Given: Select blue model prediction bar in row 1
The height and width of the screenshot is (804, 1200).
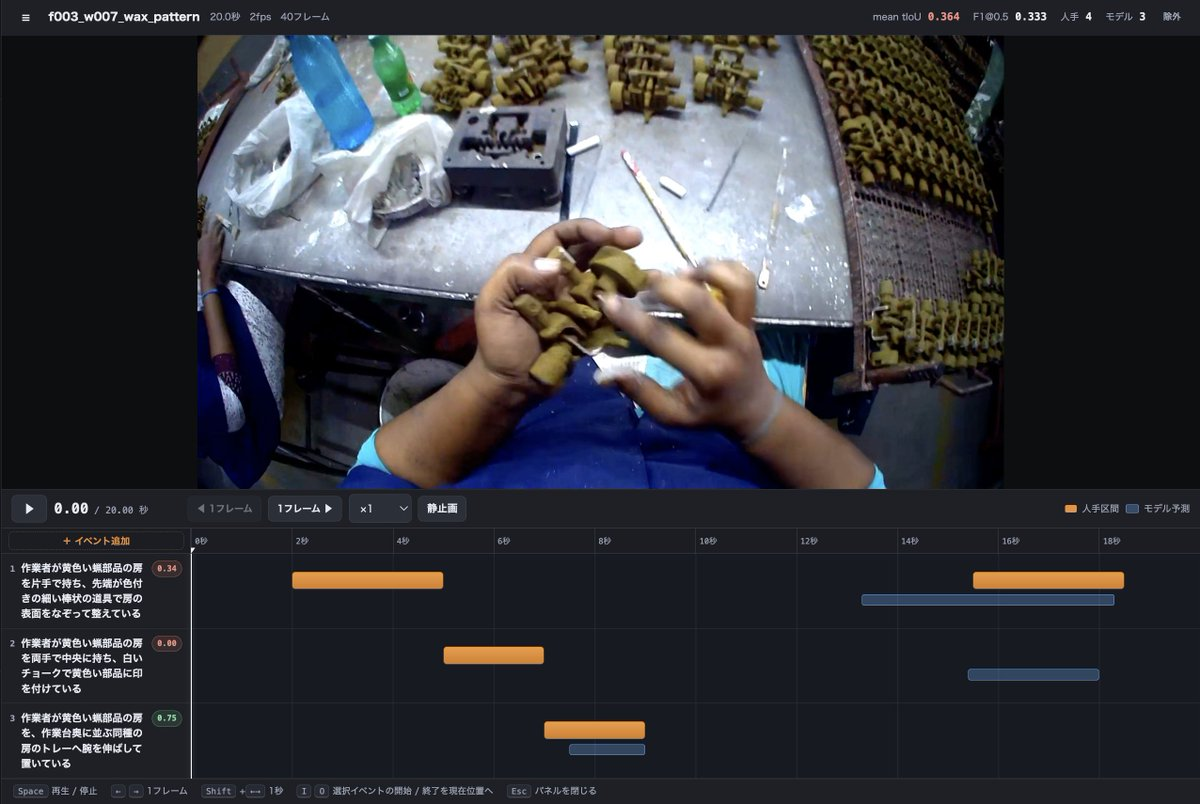Looking at the screenshot, I should 988,600.
